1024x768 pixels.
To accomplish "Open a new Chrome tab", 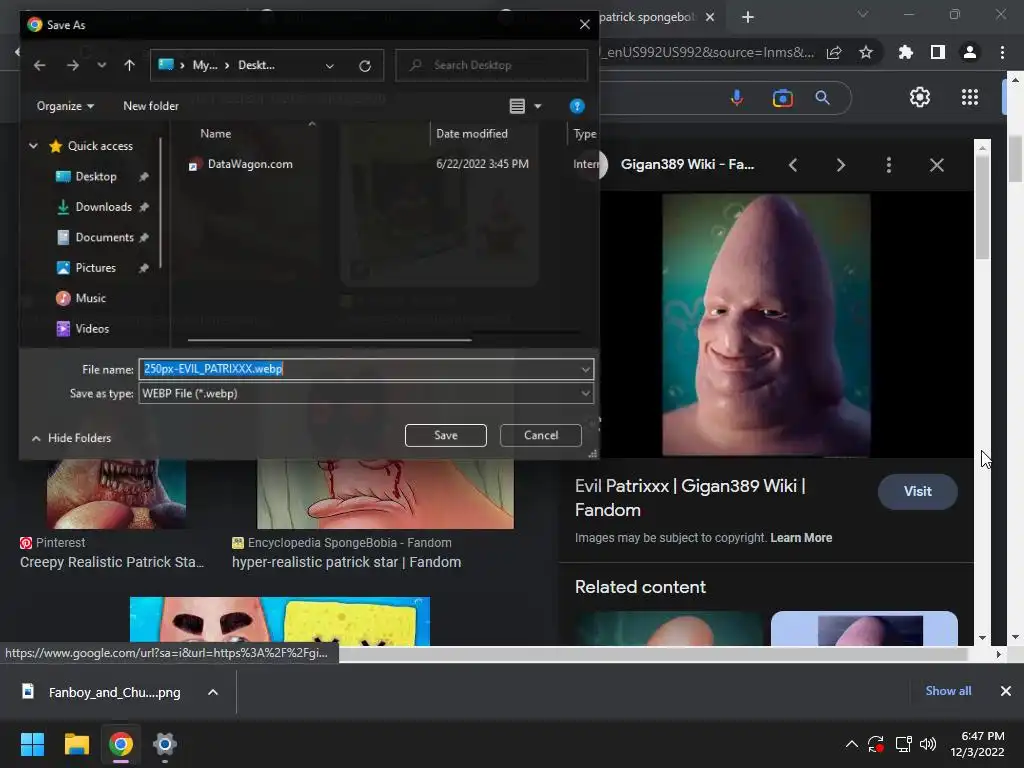I will click(748, 17).
